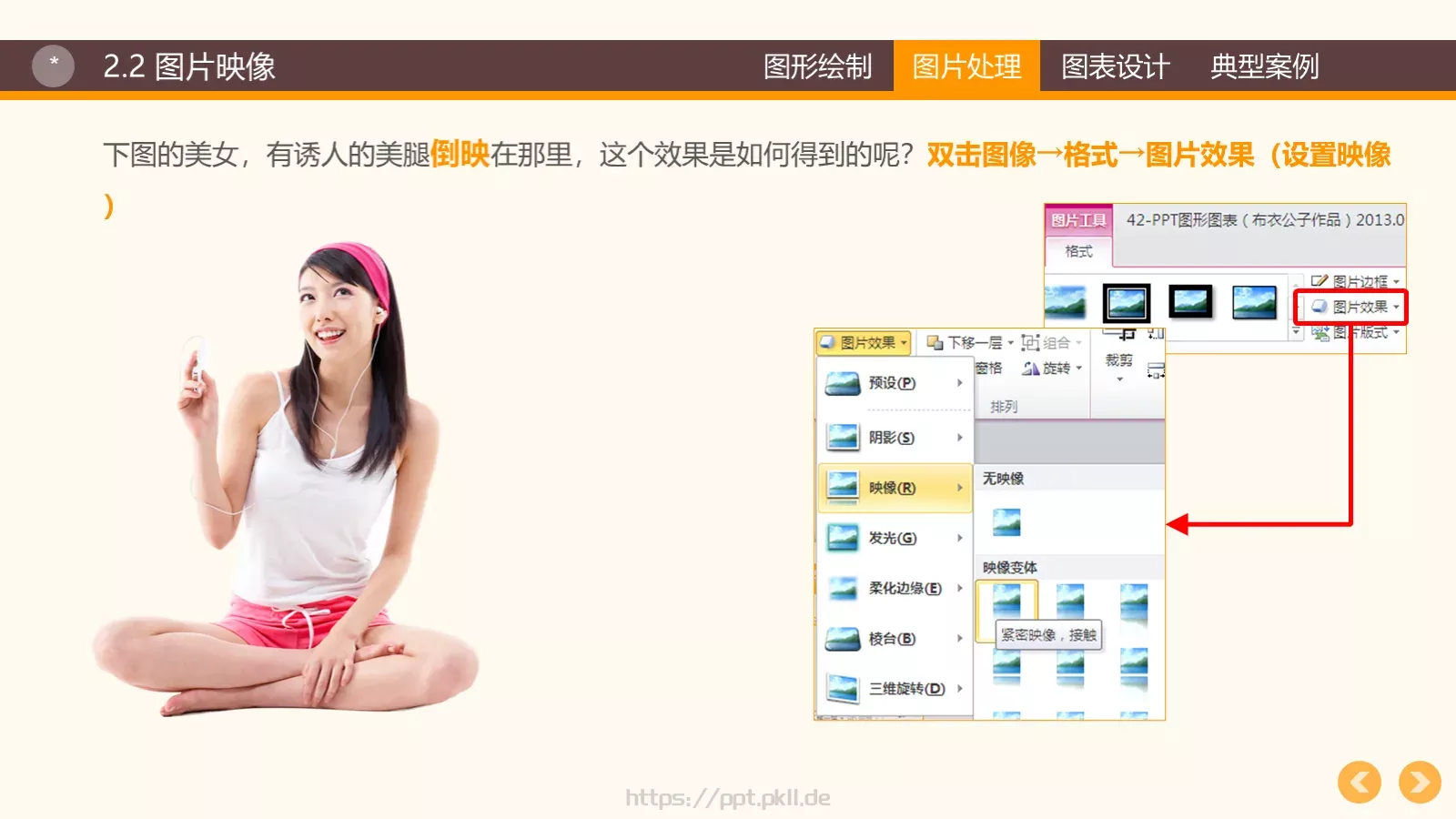Go to the 典型案例 tab
Image resolution: width=1456 pixels, height=819 pixels.
tap(1265, 66)
